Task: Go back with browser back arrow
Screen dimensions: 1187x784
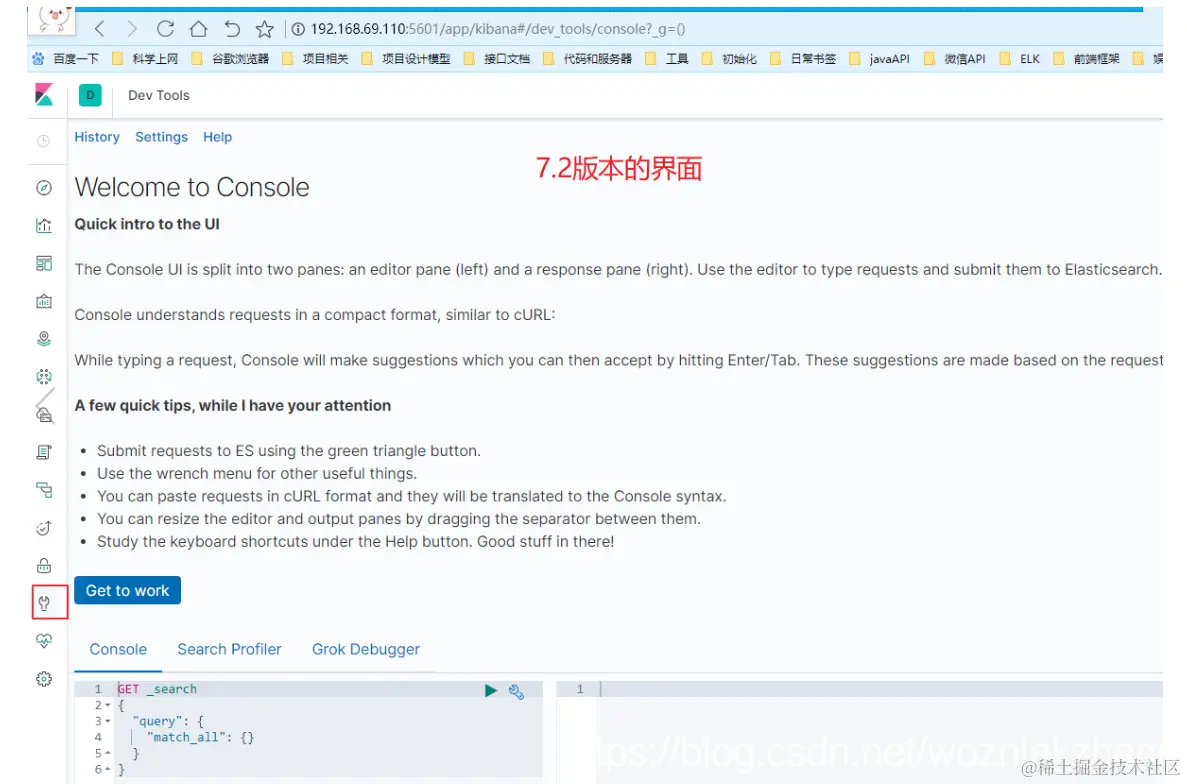Action: [100, 29]
